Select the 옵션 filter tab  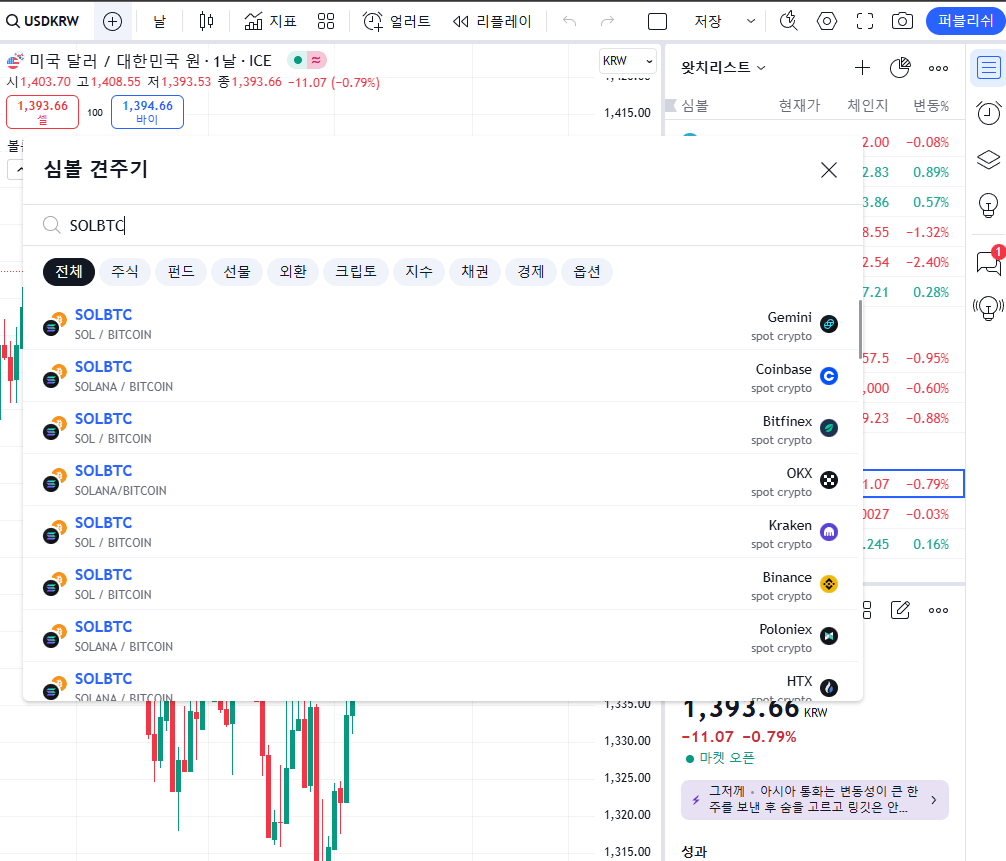point(587,271)
